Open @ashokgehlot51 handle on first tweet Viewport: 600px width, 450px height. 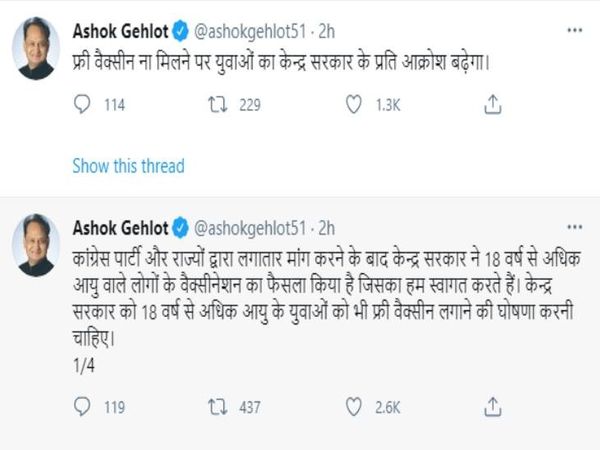click(x=250, y=27)
